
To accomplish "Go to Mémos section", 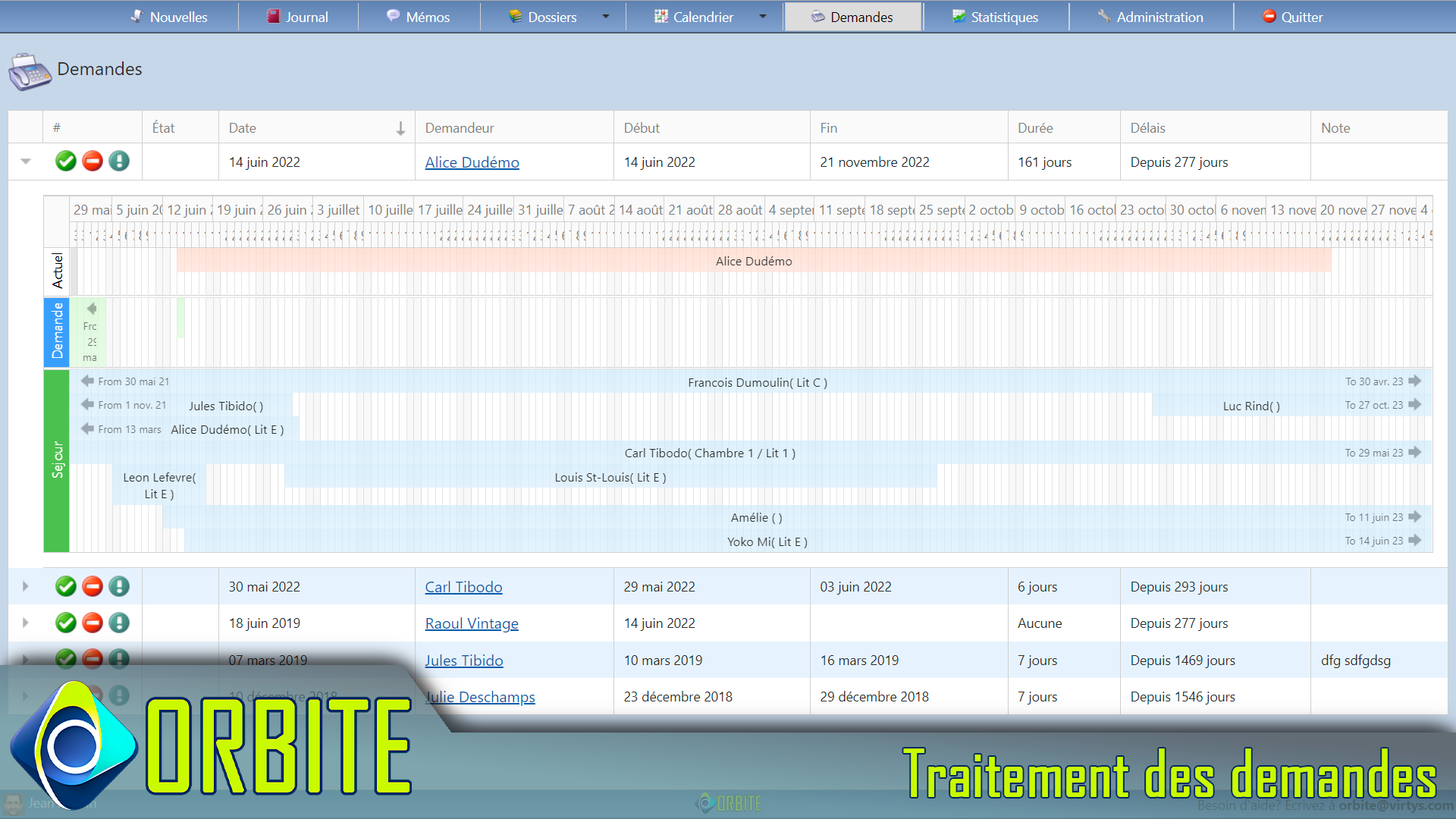I will tap(418, 17).
